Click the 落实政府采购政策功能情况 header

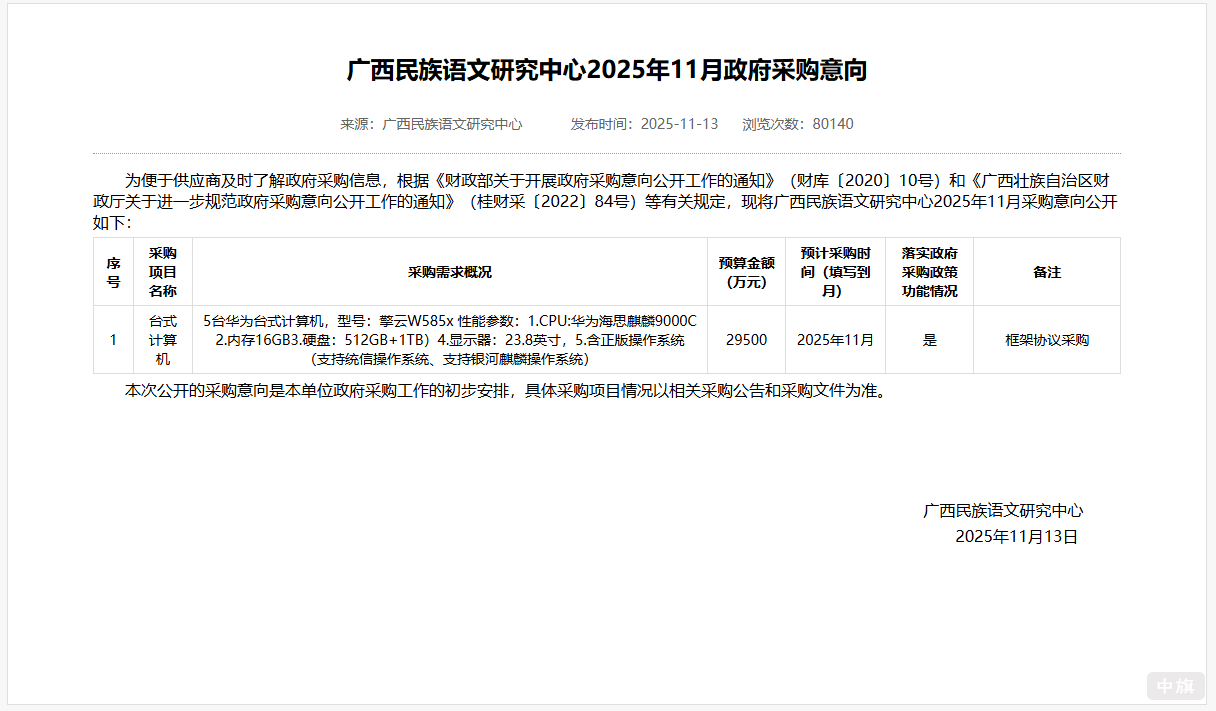[930, 271]
